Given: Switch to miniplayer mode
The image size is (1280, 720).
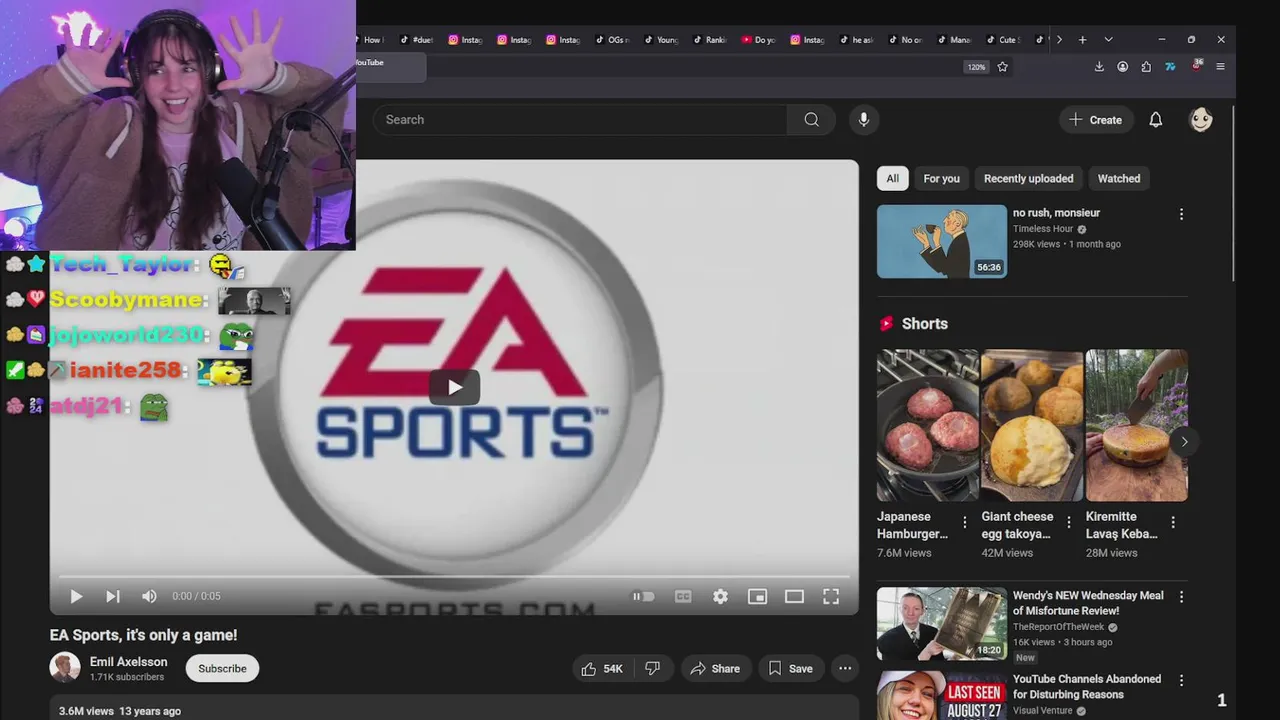Looking at the screenshot, I should point(757,596).
